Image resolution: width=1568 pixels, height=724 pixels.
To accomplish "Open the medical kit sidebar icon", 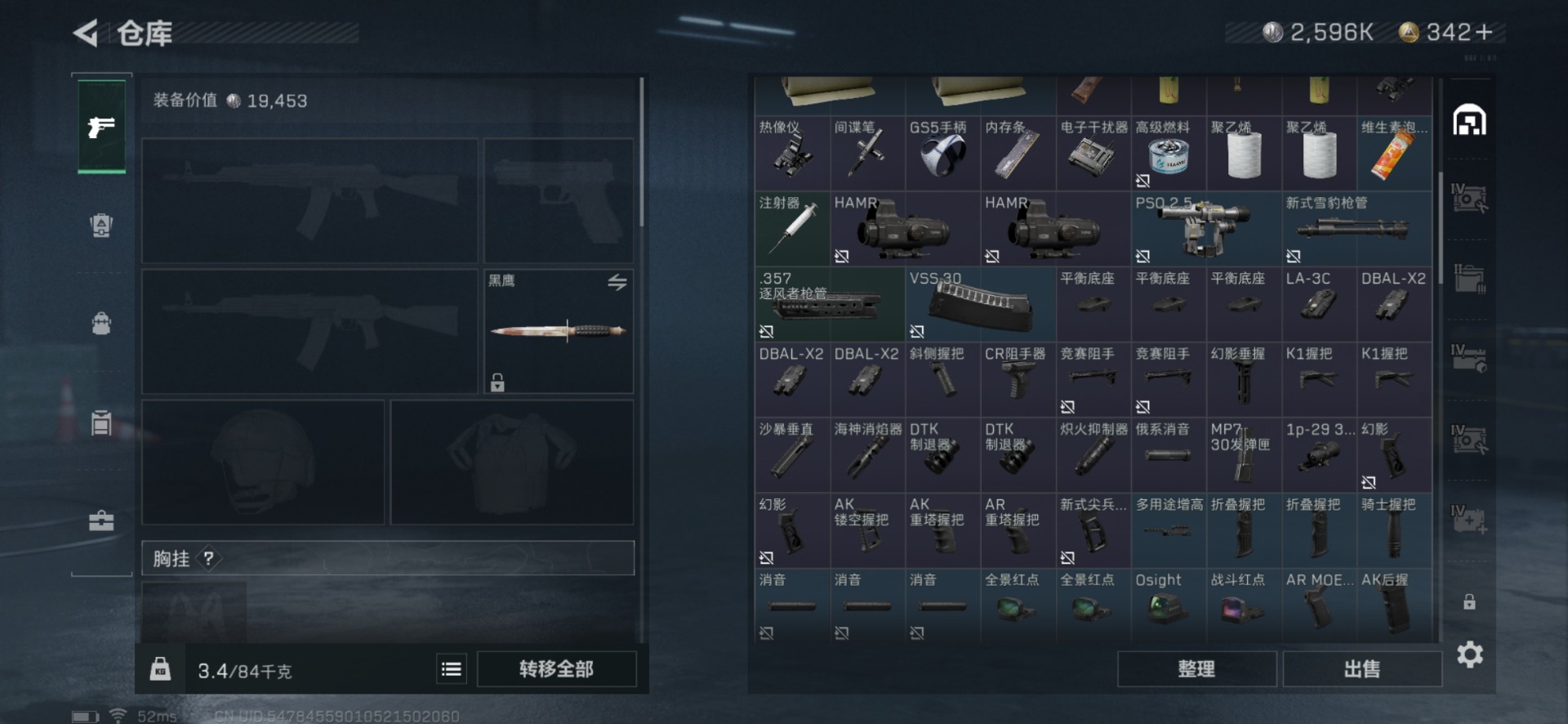I will pos(101,521).
